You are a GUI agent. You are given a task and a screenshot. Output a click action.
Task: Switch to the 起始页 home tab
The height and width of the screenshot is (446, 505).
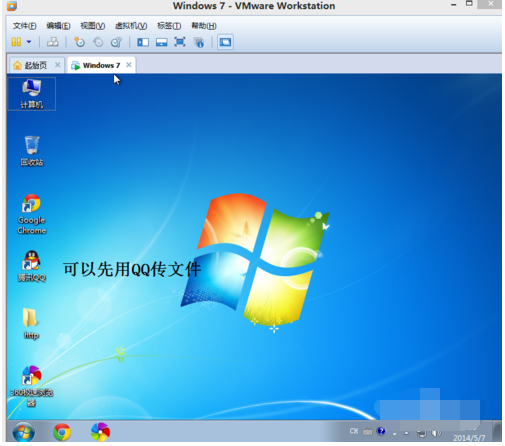(36, 65)
